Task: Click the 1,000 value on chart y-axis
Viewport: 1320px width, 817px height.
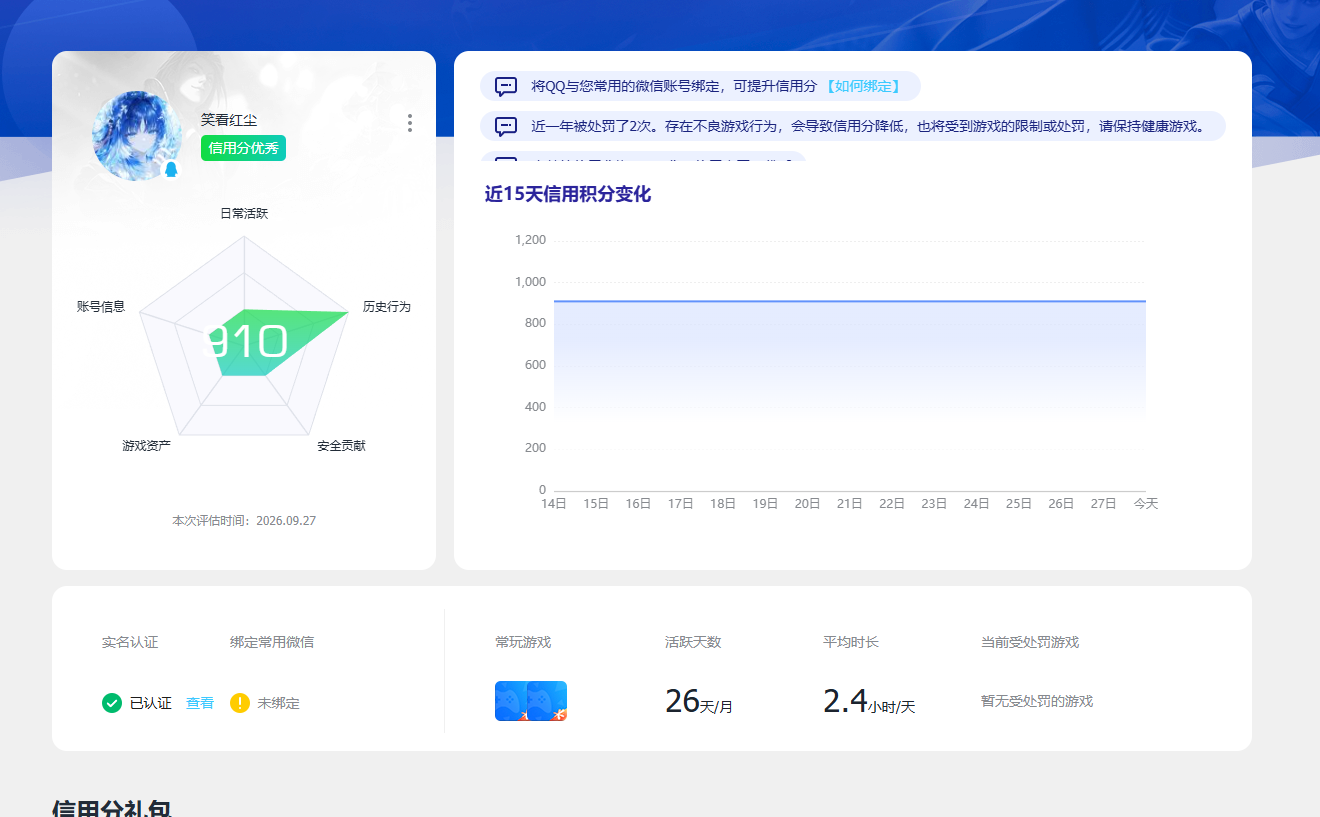Action: pos(530,282)
